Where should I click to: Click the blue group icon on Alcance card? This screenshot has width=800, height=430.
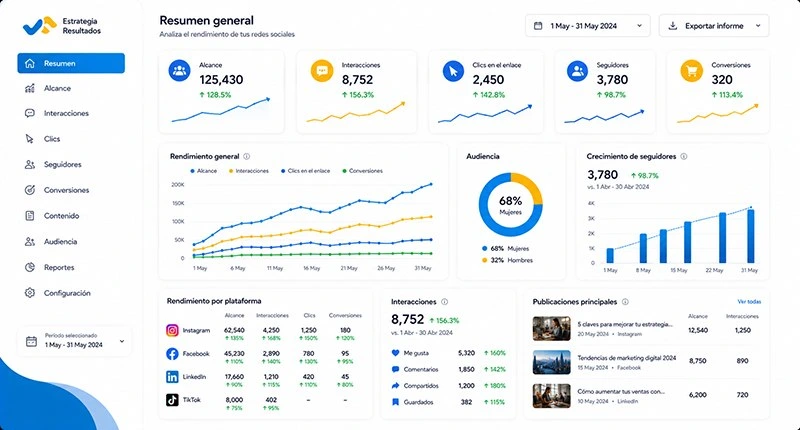(x=180, y=71)
